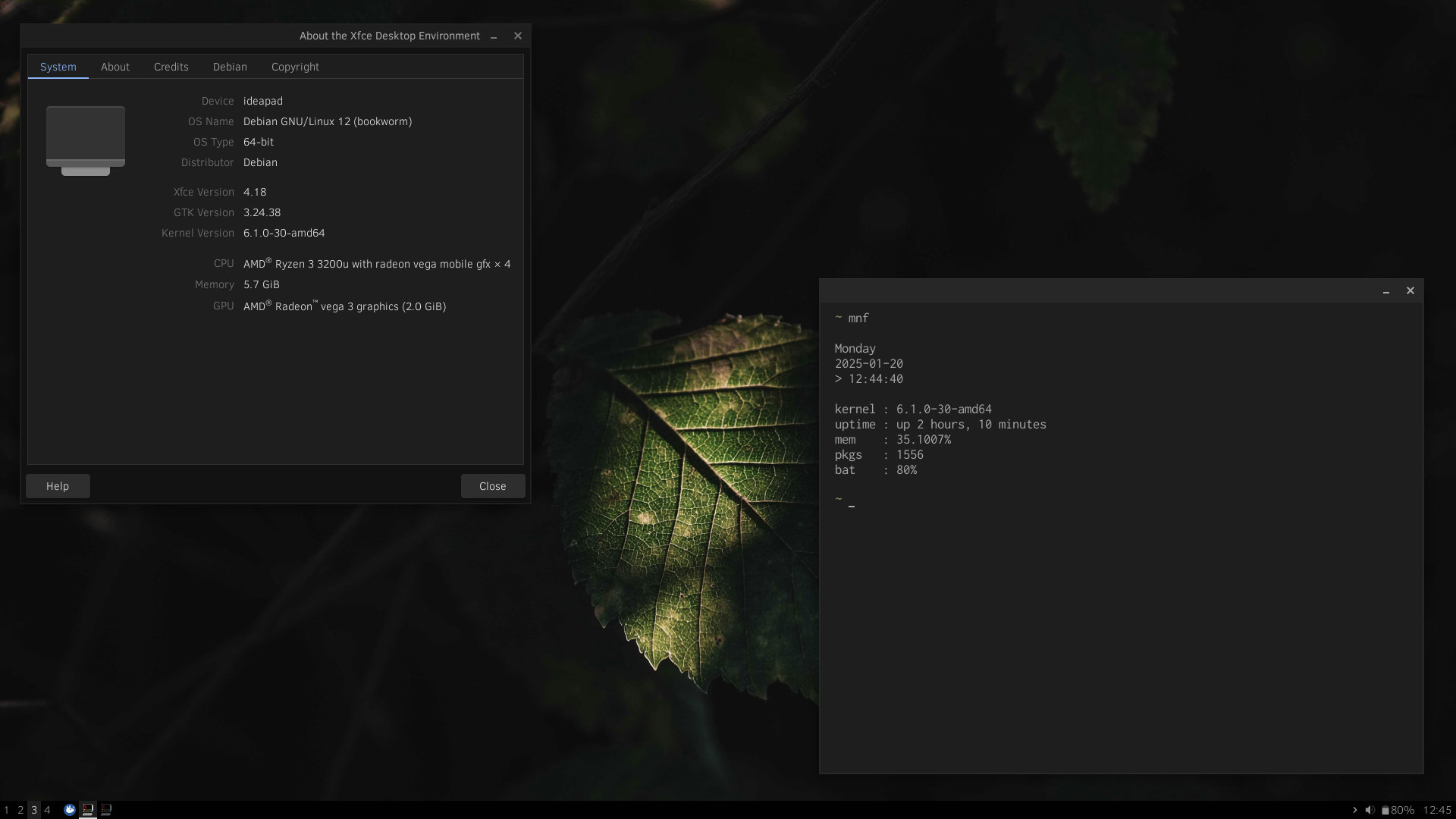This screenshot has height=819, width=1456.
Task: Click the About Xfce window title bar
Action: (x=276, y=36)
